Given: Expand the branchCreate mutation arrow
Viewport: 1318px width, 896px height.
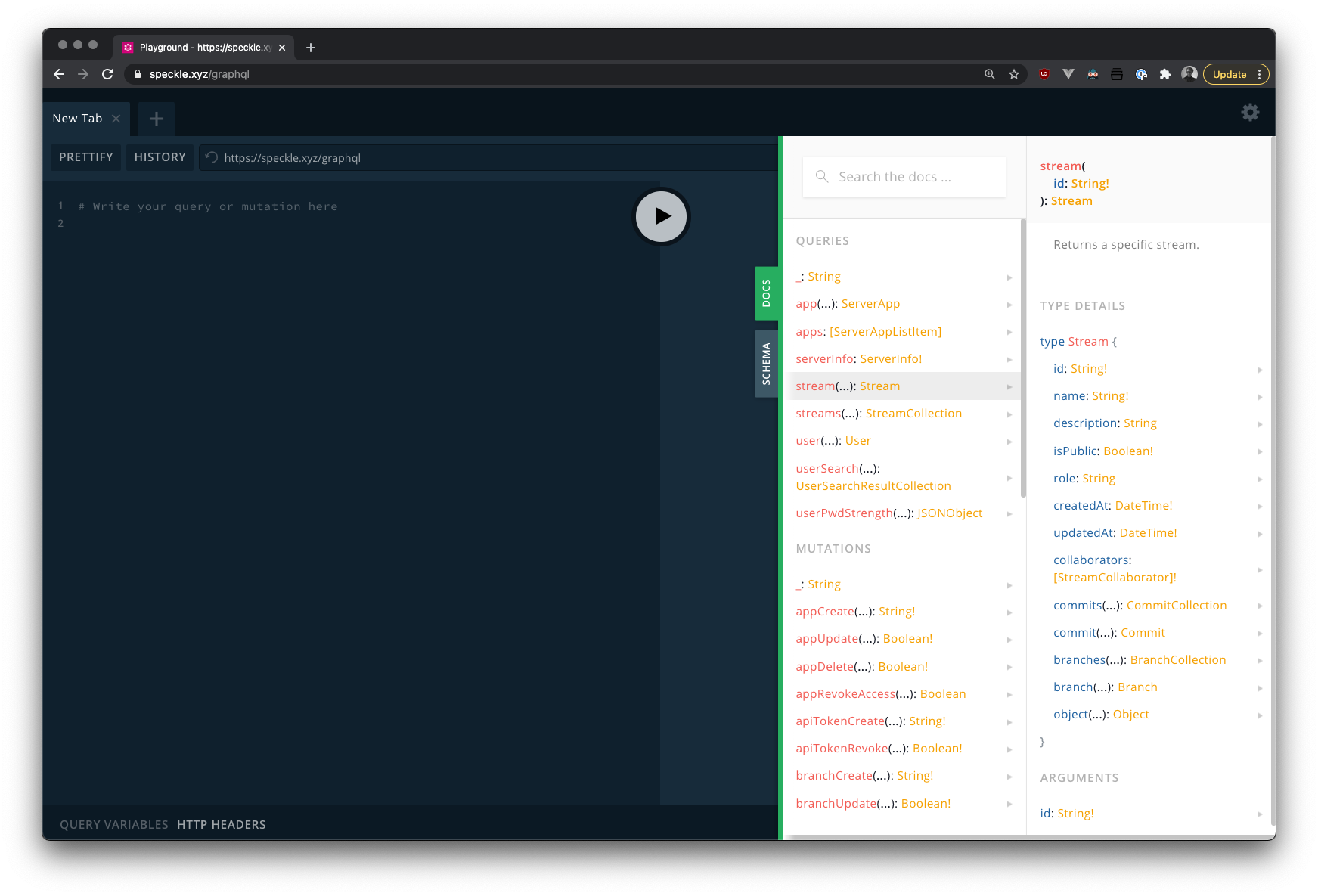Looking at the screenshot, I should coord(1009,776).
